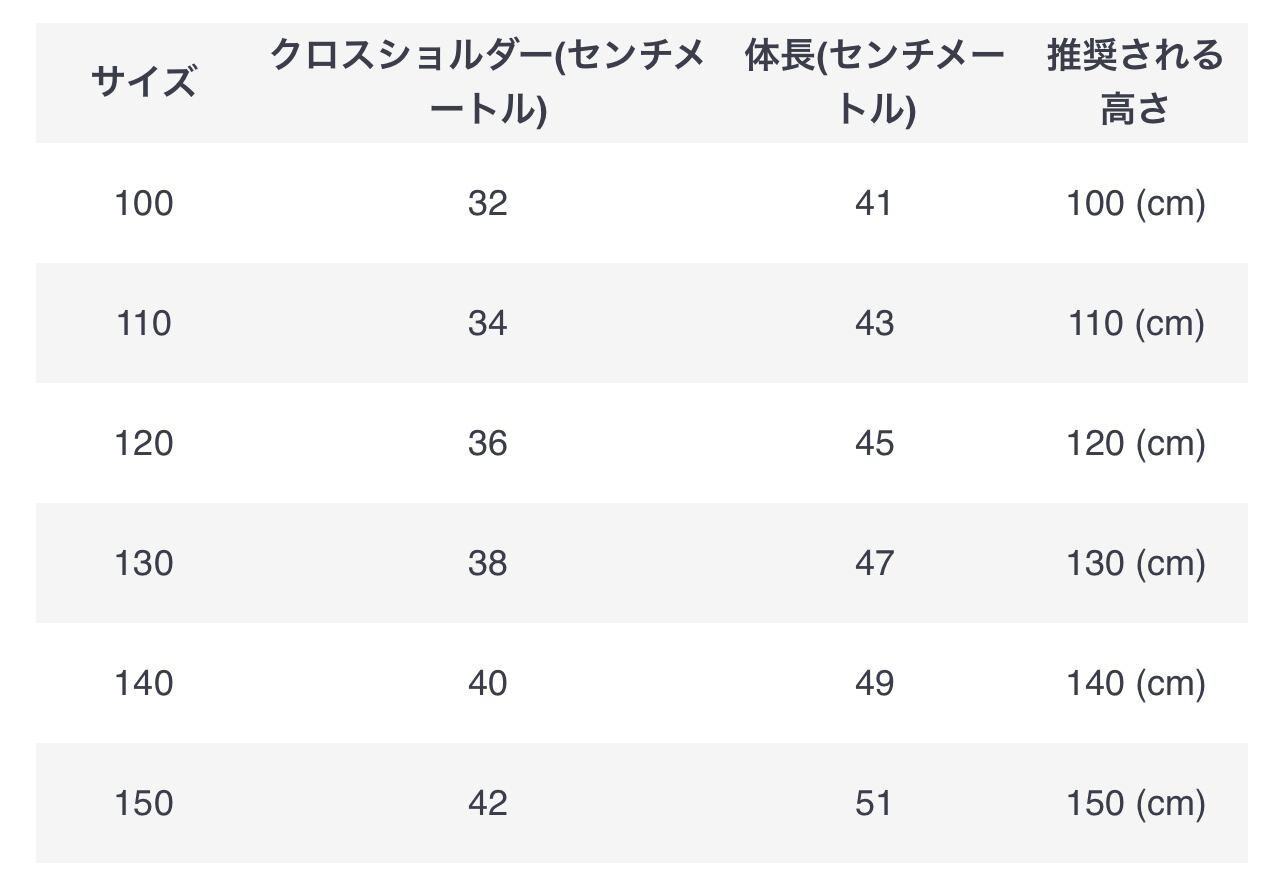This screenshot has height=874, width=1284.
Task: Click shoulder width value 40
Action: pyautogui.click(x=487, y=683)
